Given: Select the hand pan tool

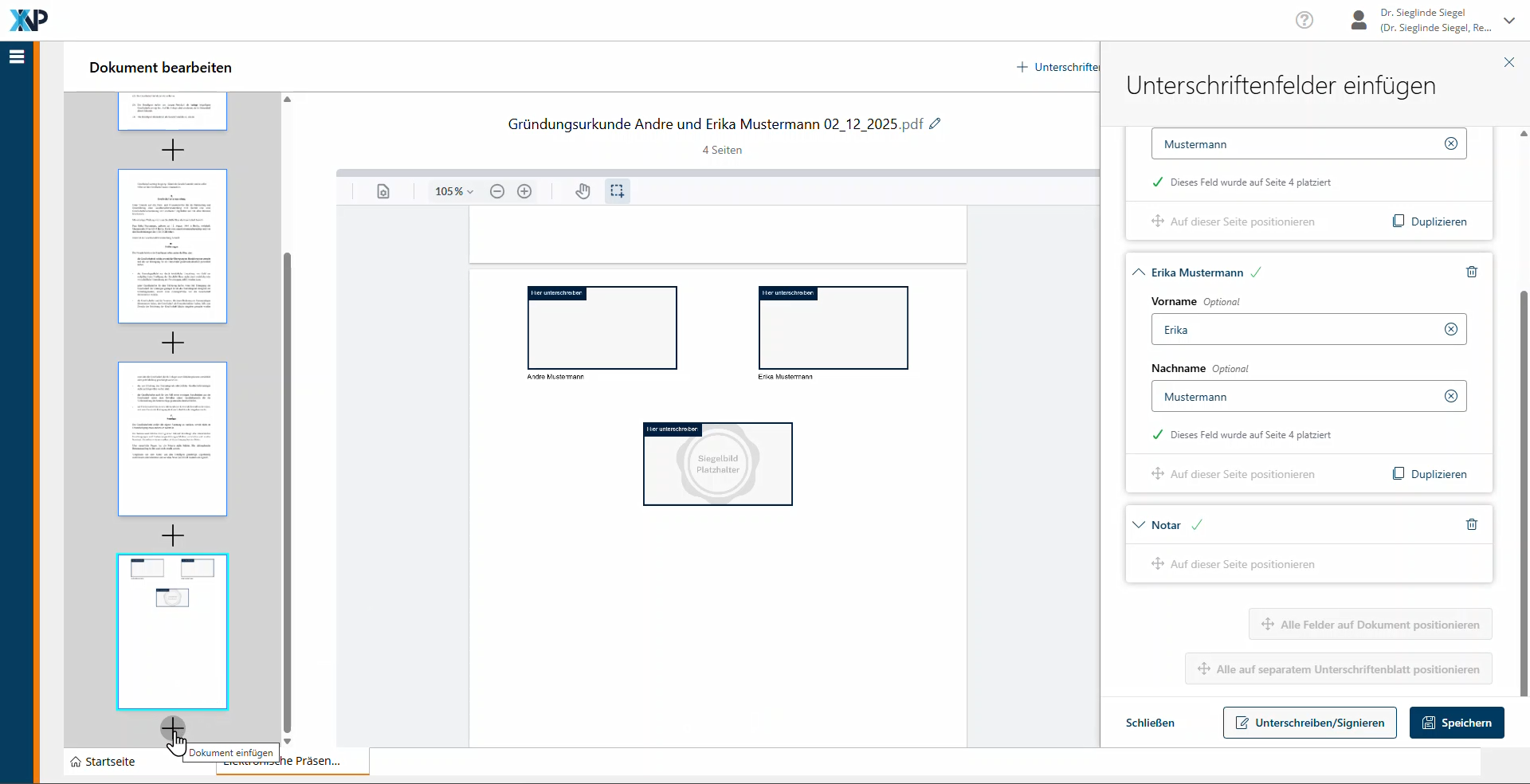Looking at the screenshot, I should (583, 191).
